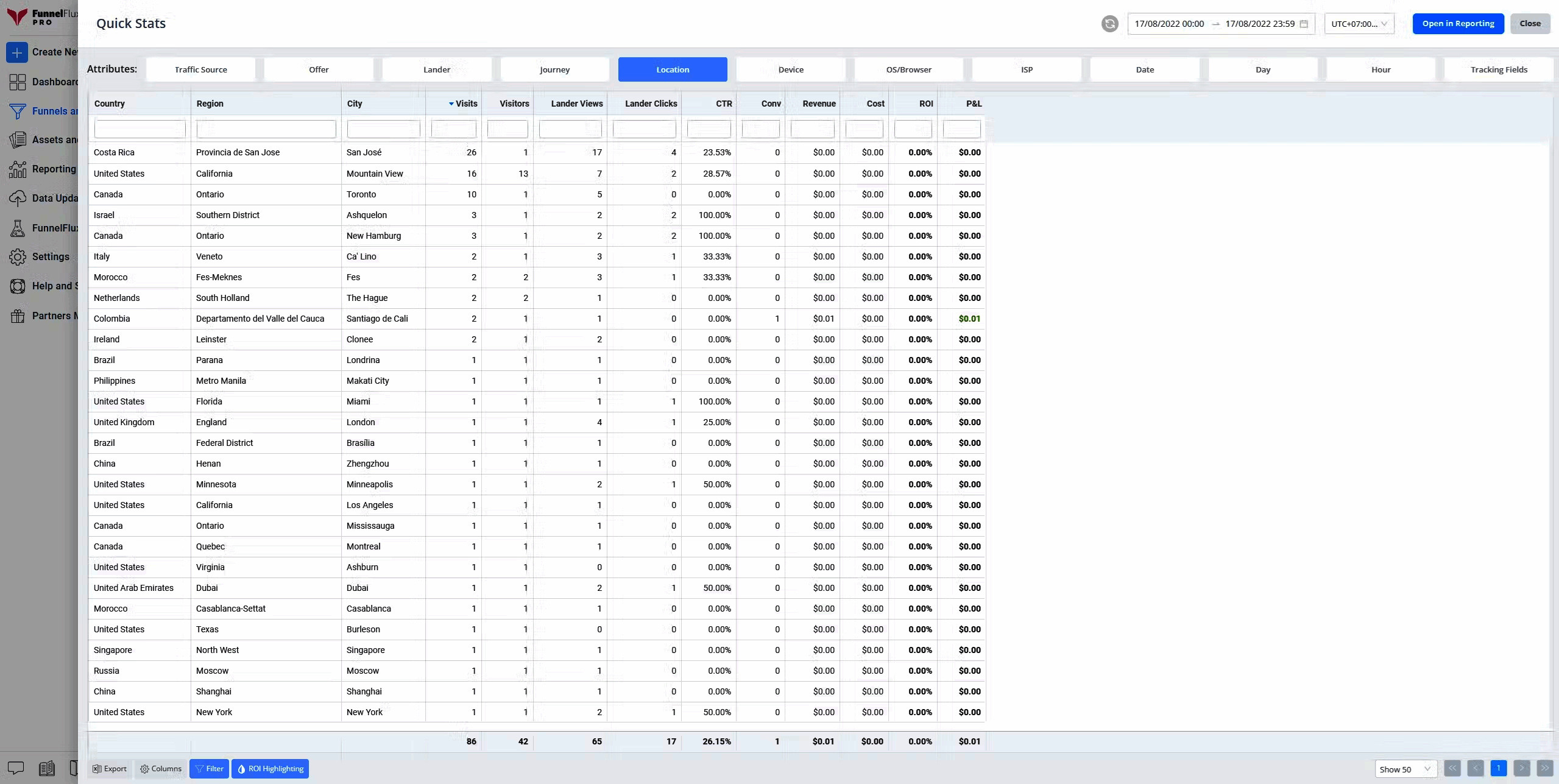
Task: Open Funnels via funnel sidebar icon
Action: coord(18,111)
